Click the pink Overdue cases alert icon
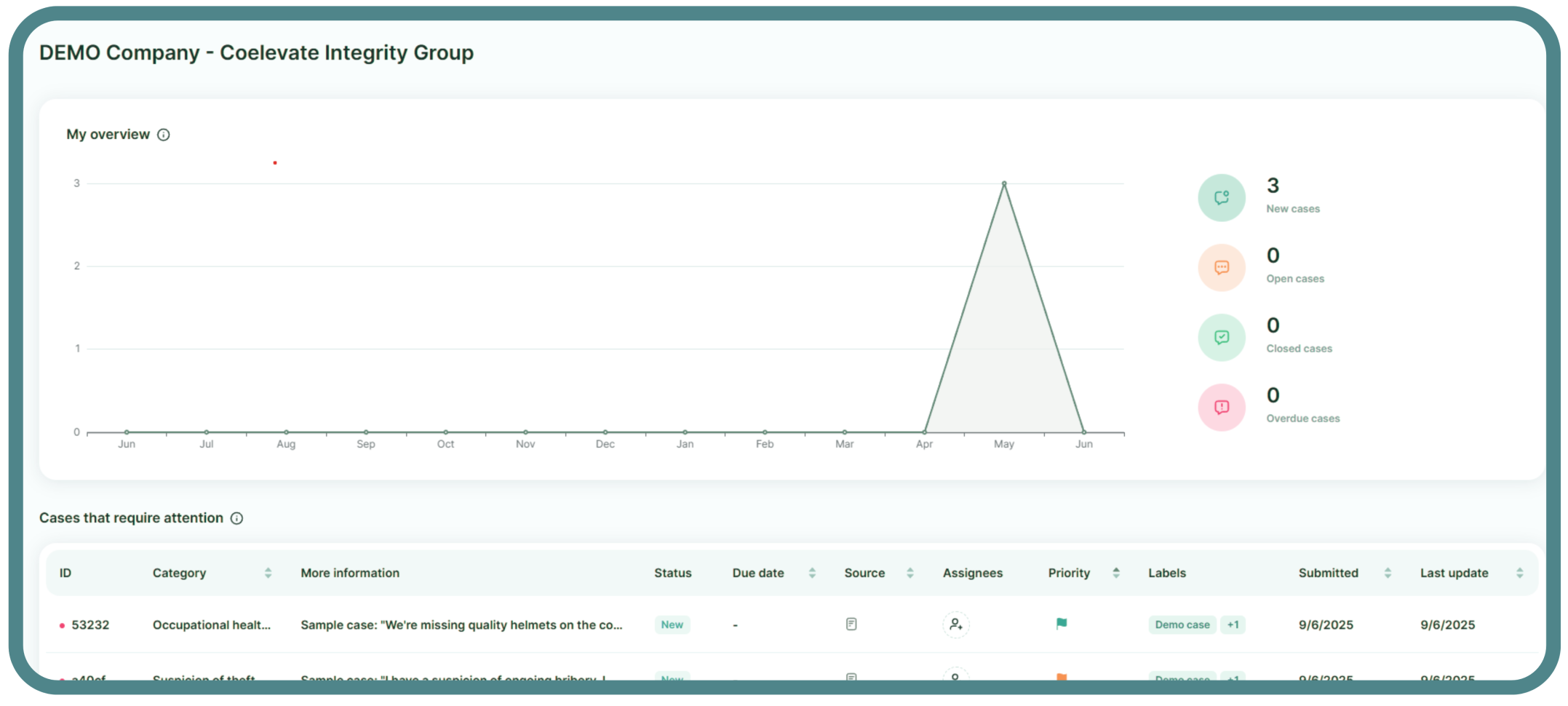1568x706 pixels. [x=1221, y=407]
